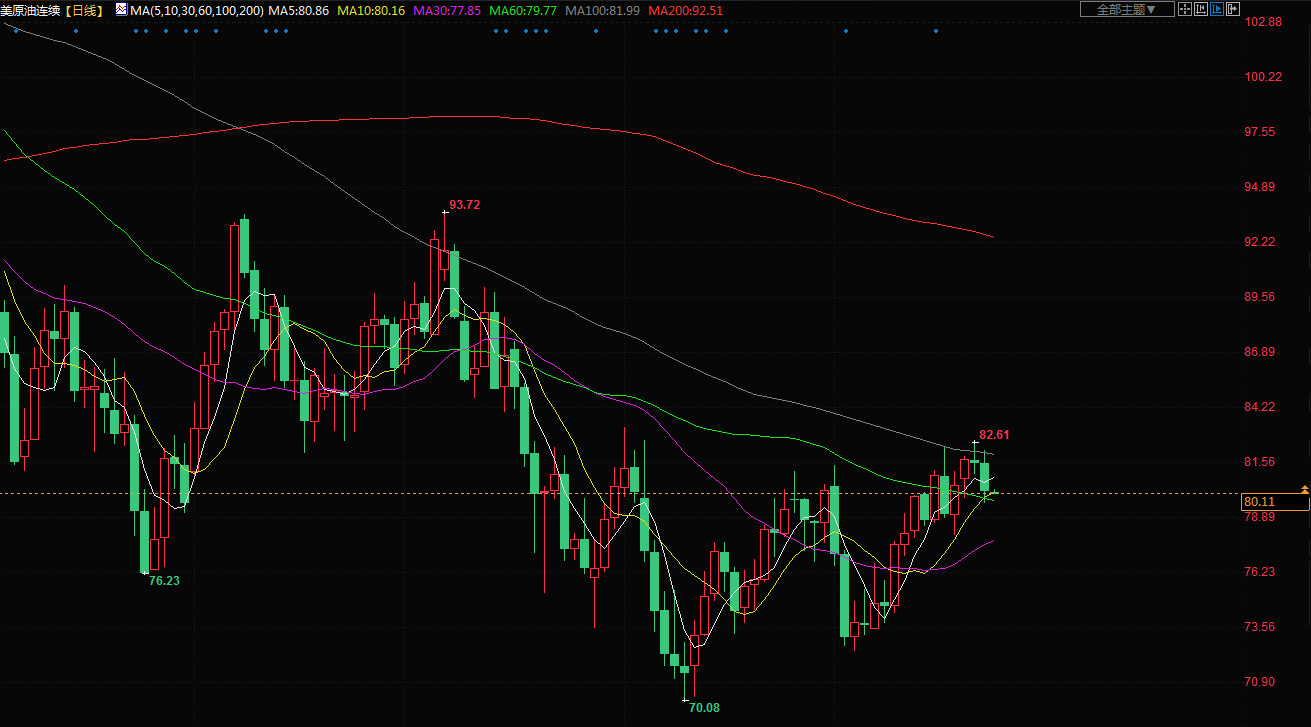Click the magenta MA30:77.85 legend label

pos(446,10)
